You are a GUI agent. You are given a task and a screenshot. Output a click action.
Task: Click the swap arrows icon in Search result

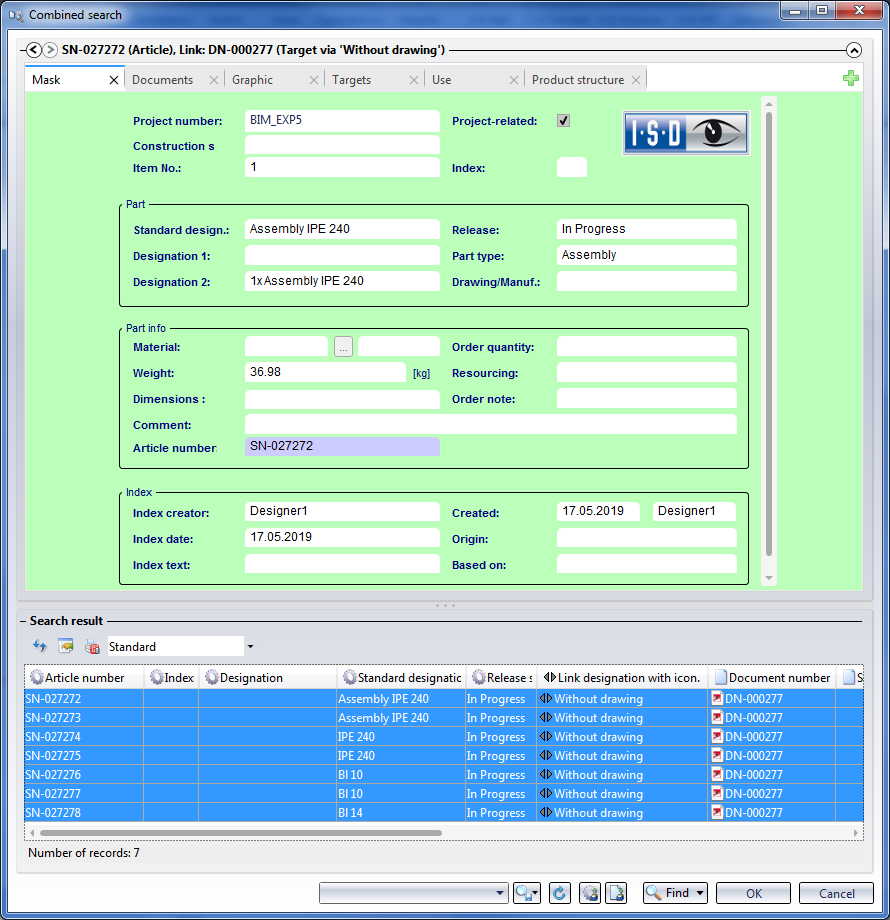(x=40, y=647)
